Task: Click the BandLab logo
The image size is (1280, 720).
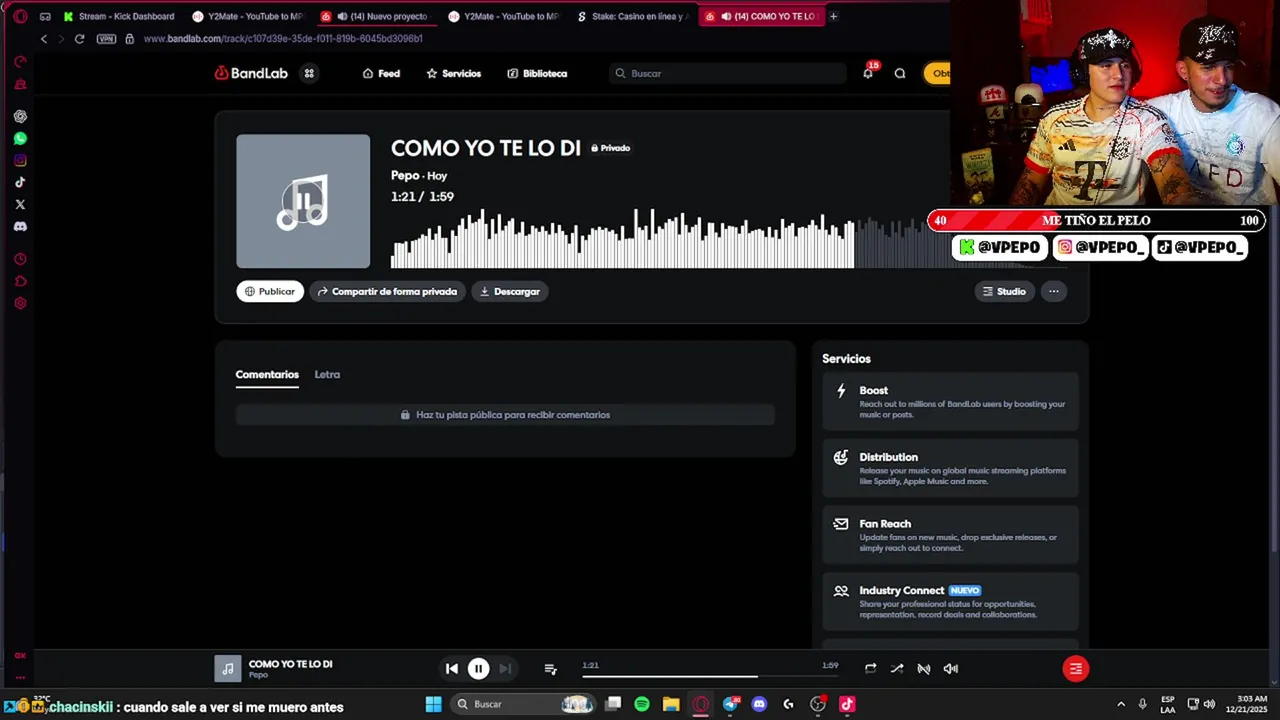Action: point(251,73)
